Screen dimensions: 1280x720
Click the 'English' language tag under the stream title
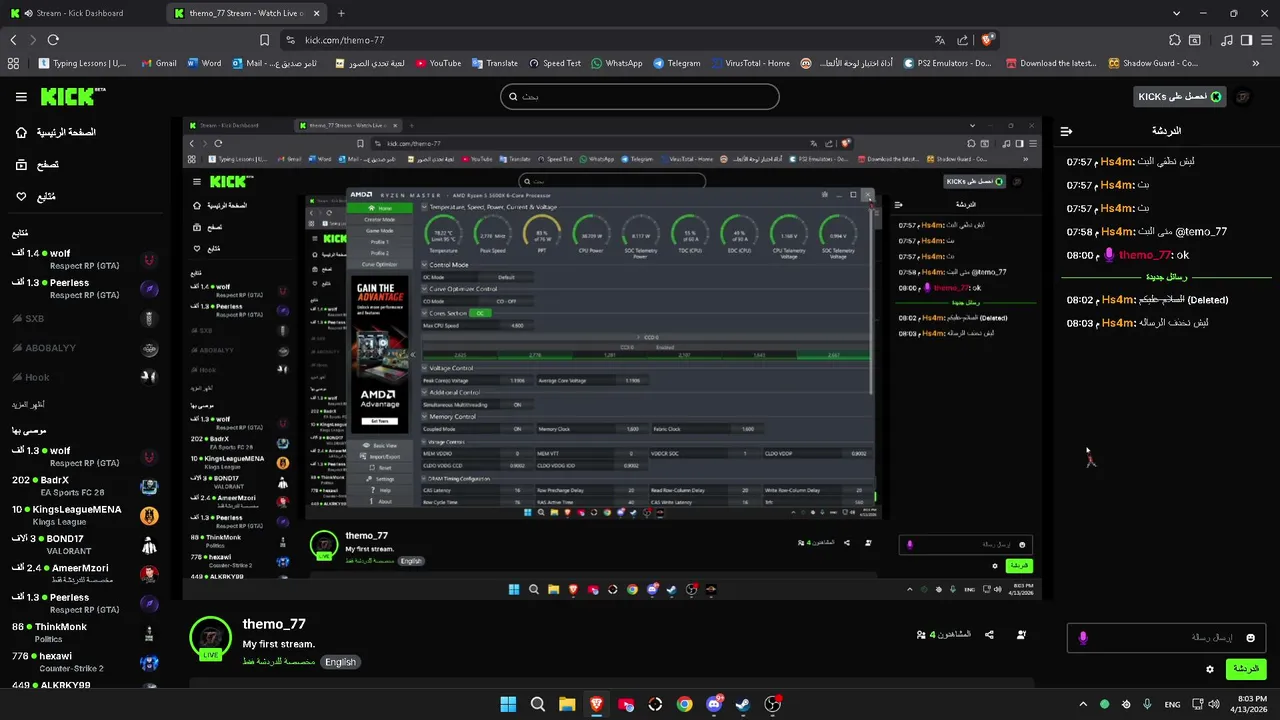click(340, 662)
